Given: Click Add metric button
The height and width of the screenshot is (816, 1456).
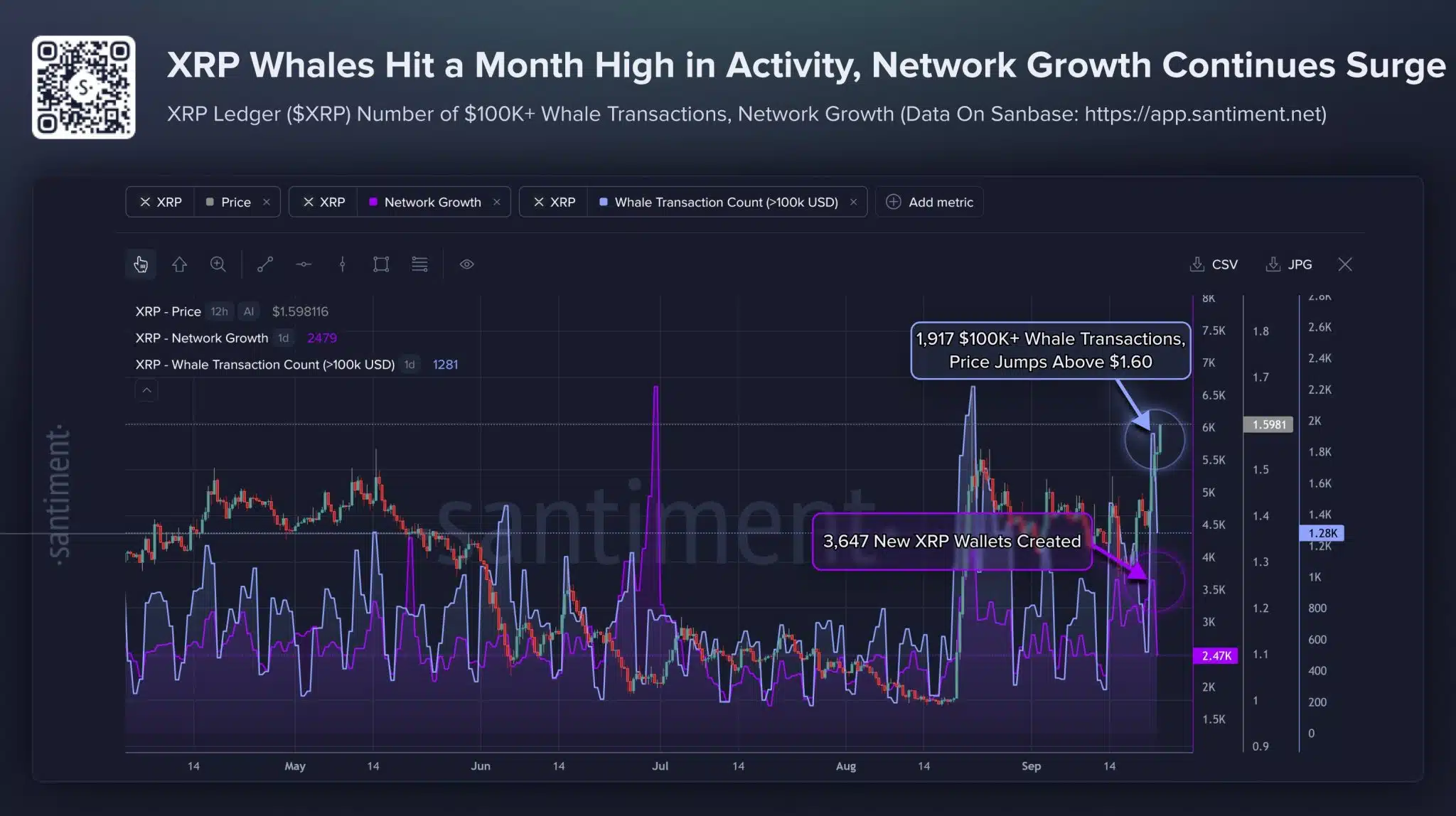Looking at the screenshot, I should [929, 202].
